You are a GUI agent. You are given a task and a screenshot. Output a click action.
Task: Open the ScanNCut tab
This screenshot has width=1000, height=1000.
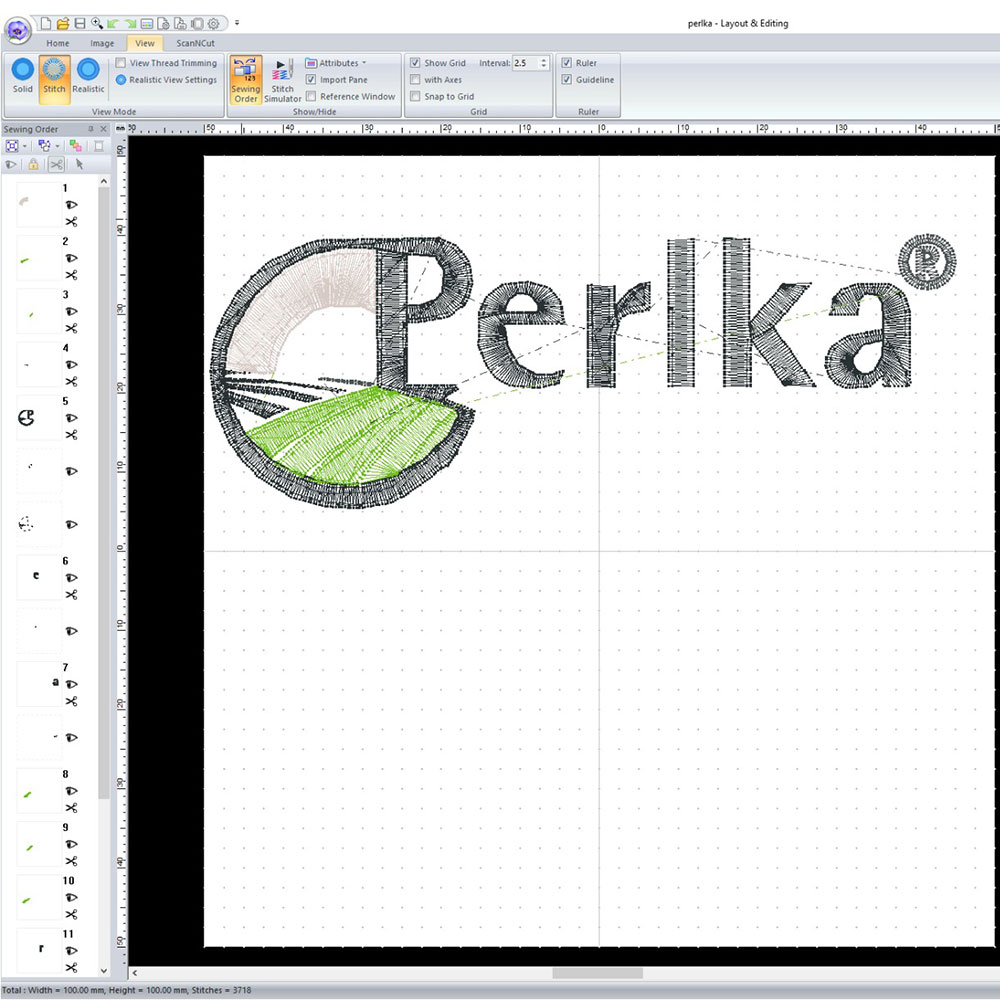(195, 43)
